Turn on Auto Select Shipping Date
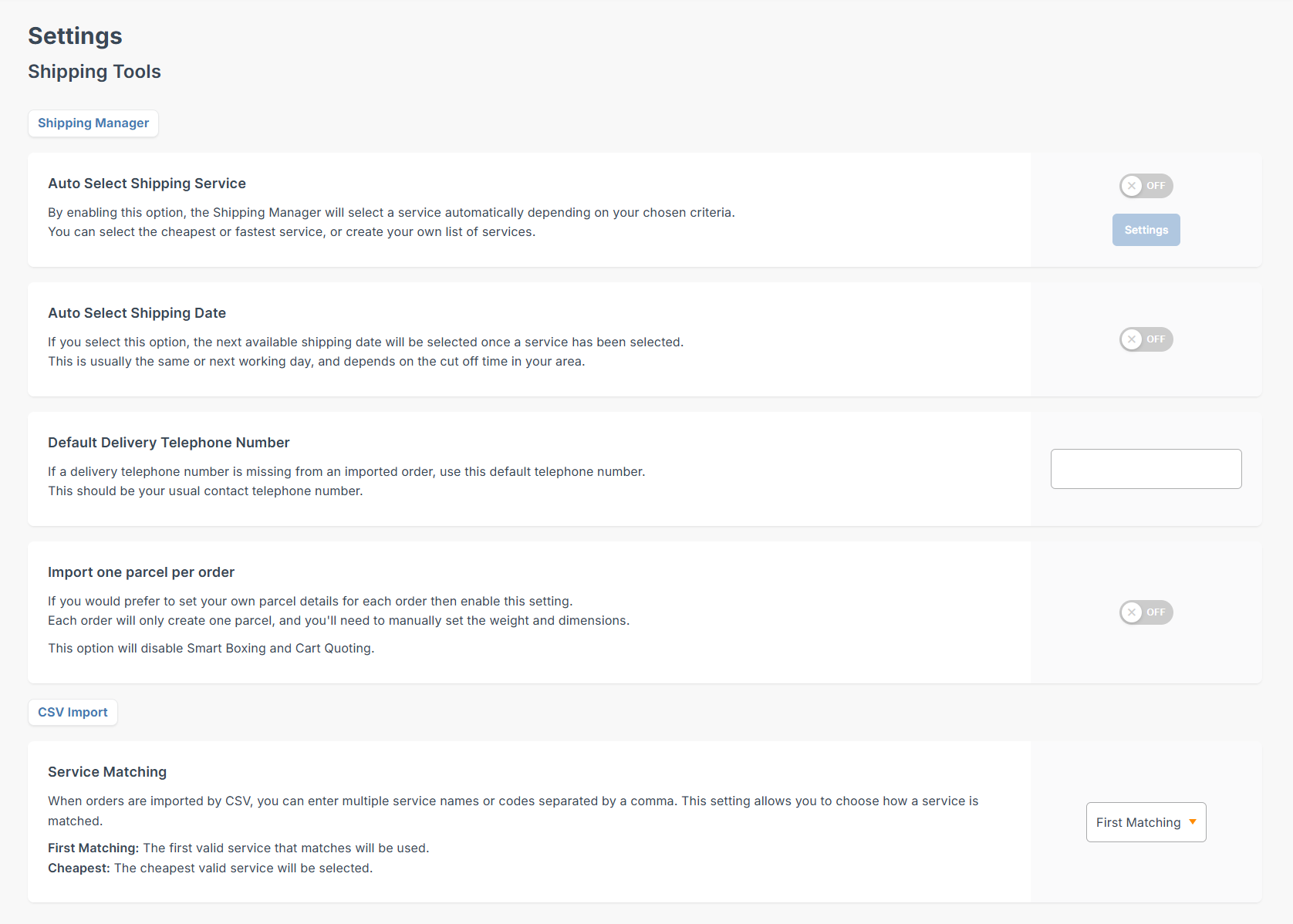This screenshot has height=924, width=1293. coord(1146,339)
